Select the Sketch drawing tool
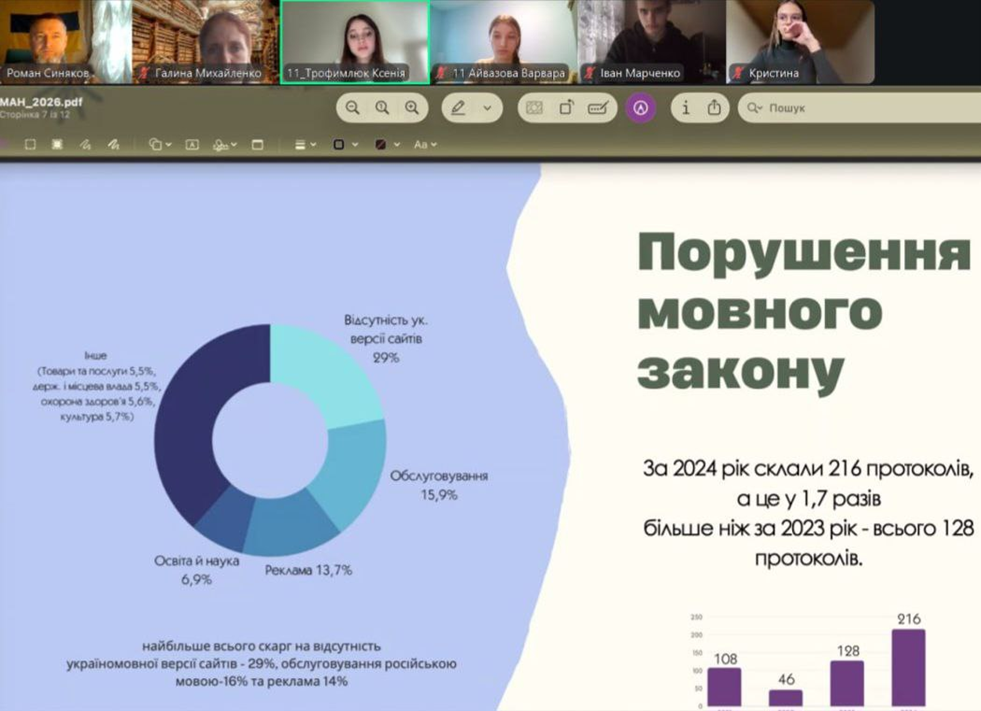Image resolution: width=981 pixels, height=711 pixels. [85, 145]
